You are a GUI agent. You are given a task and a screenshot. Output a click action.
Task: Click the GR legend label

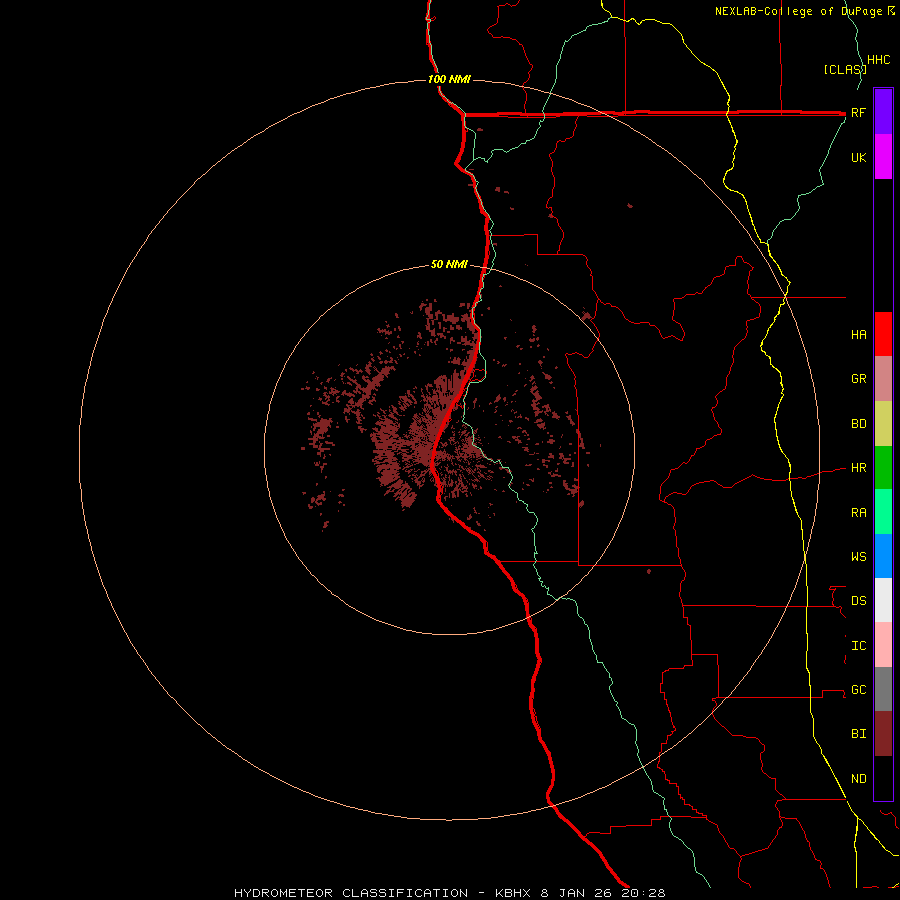[x=858, y=379]
